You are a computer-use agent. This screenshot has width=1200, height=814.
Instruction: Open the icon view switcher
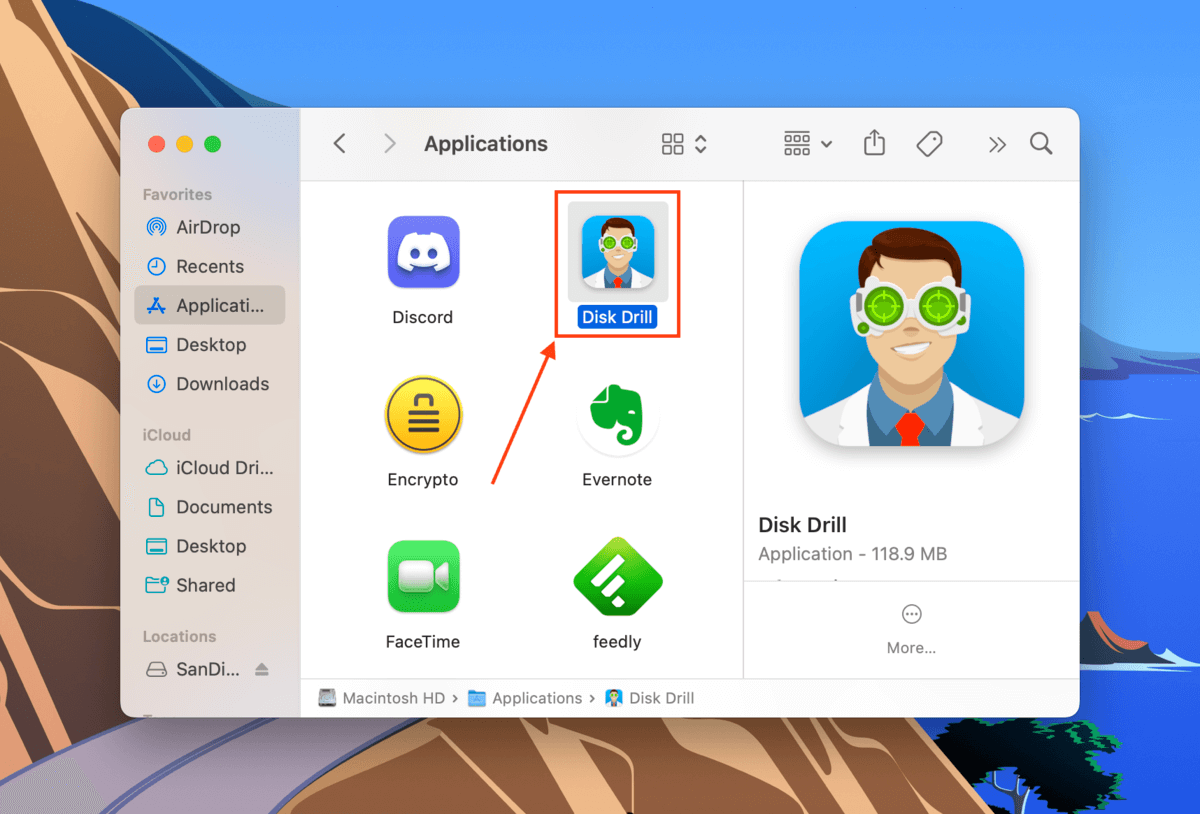point(685,144)
